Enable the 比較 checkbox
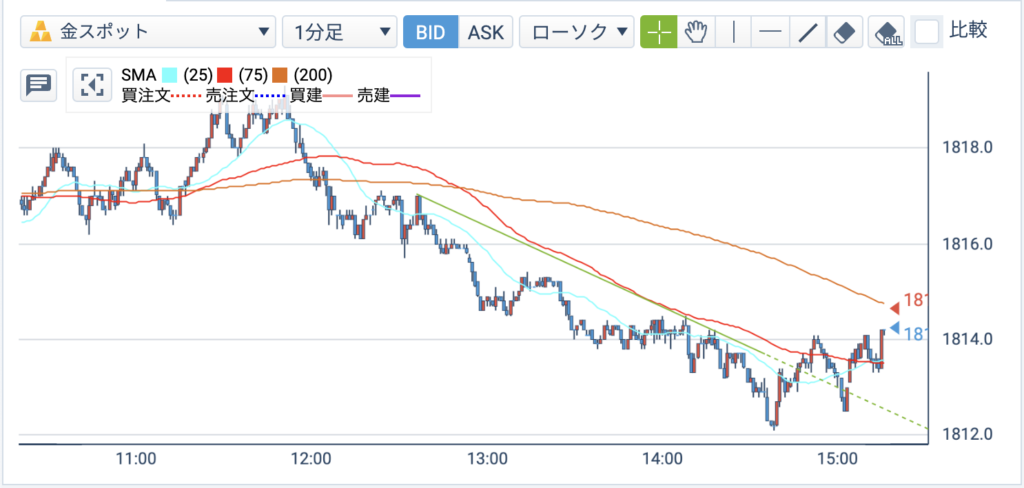The width and height of the screenshot is (1024, 488). click(927, 31)
